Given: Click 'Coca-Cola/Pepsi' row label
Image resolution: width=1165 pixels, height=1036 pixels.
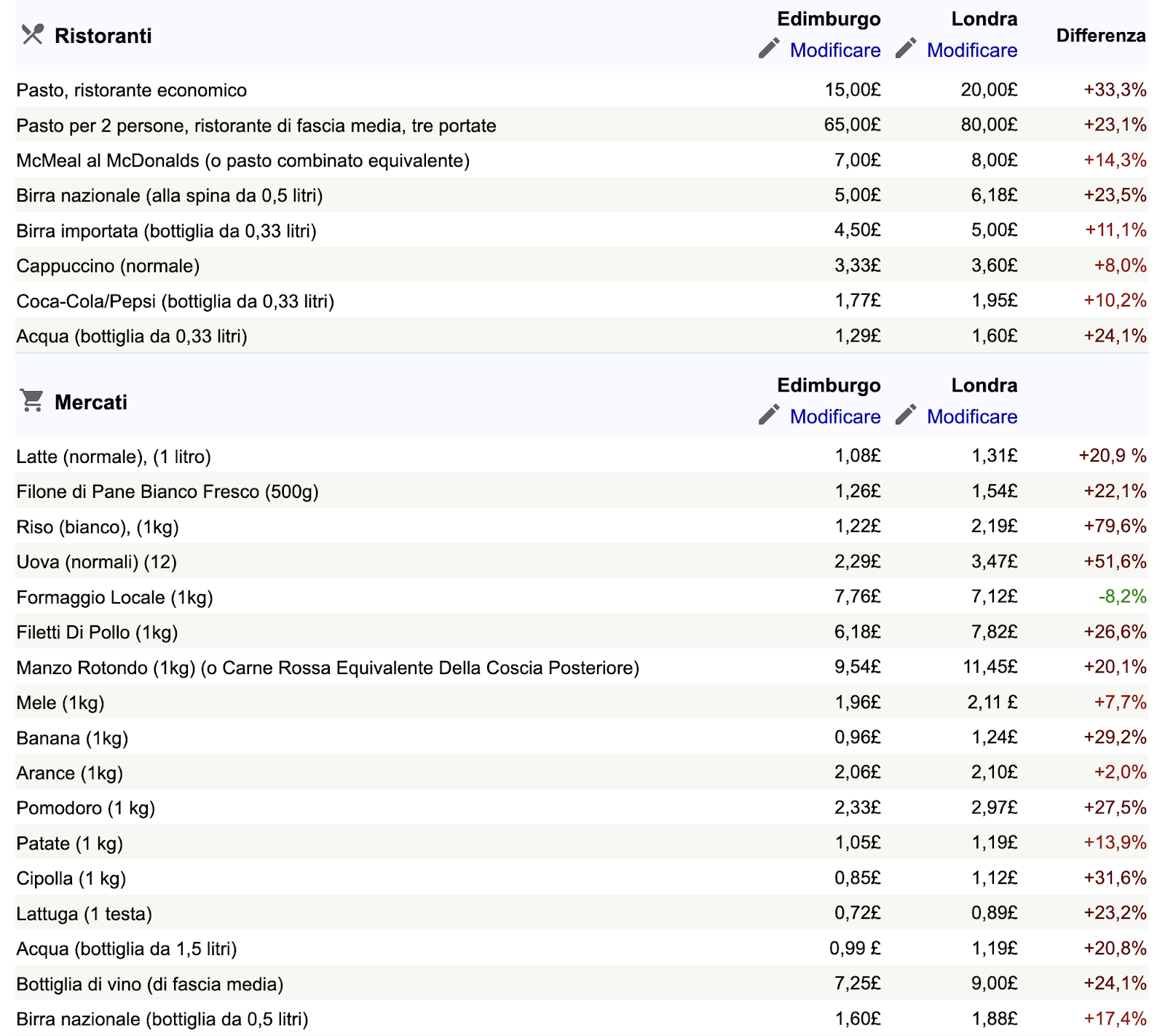Looking at the screenshot, I should click(175, 301).
